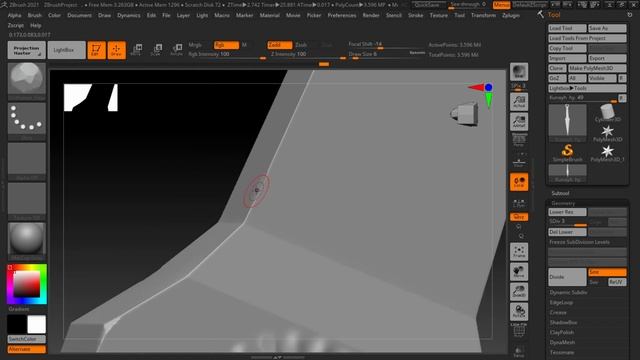
Task: Click the Divide button
Action: [x=567, y=277]
